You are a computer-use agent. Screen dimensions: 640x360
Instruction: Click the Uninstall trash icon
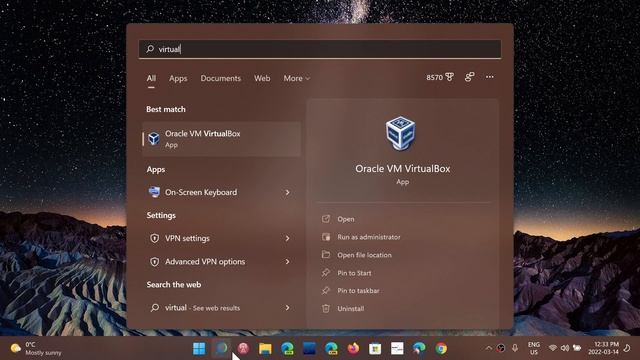326,309
